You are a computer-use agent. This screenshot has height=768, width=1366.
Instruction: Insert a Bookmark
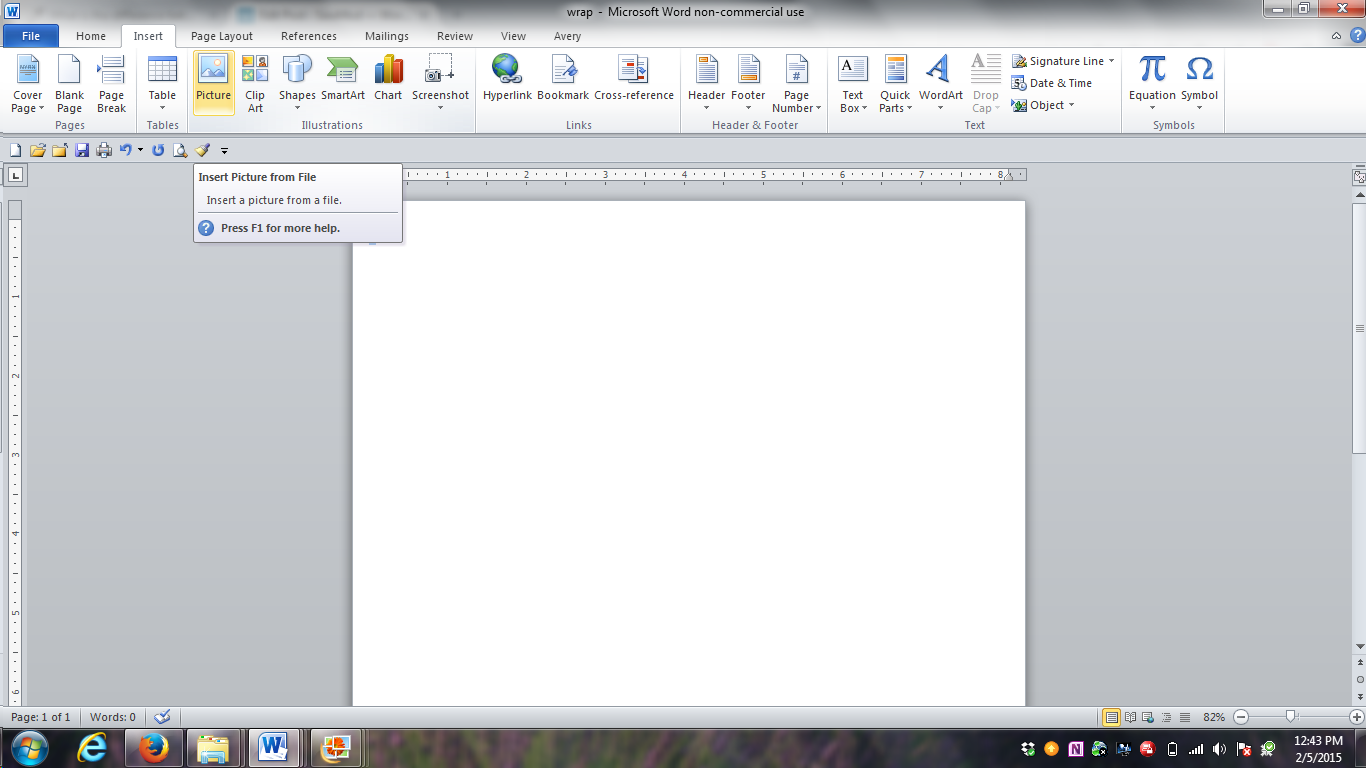563,80
